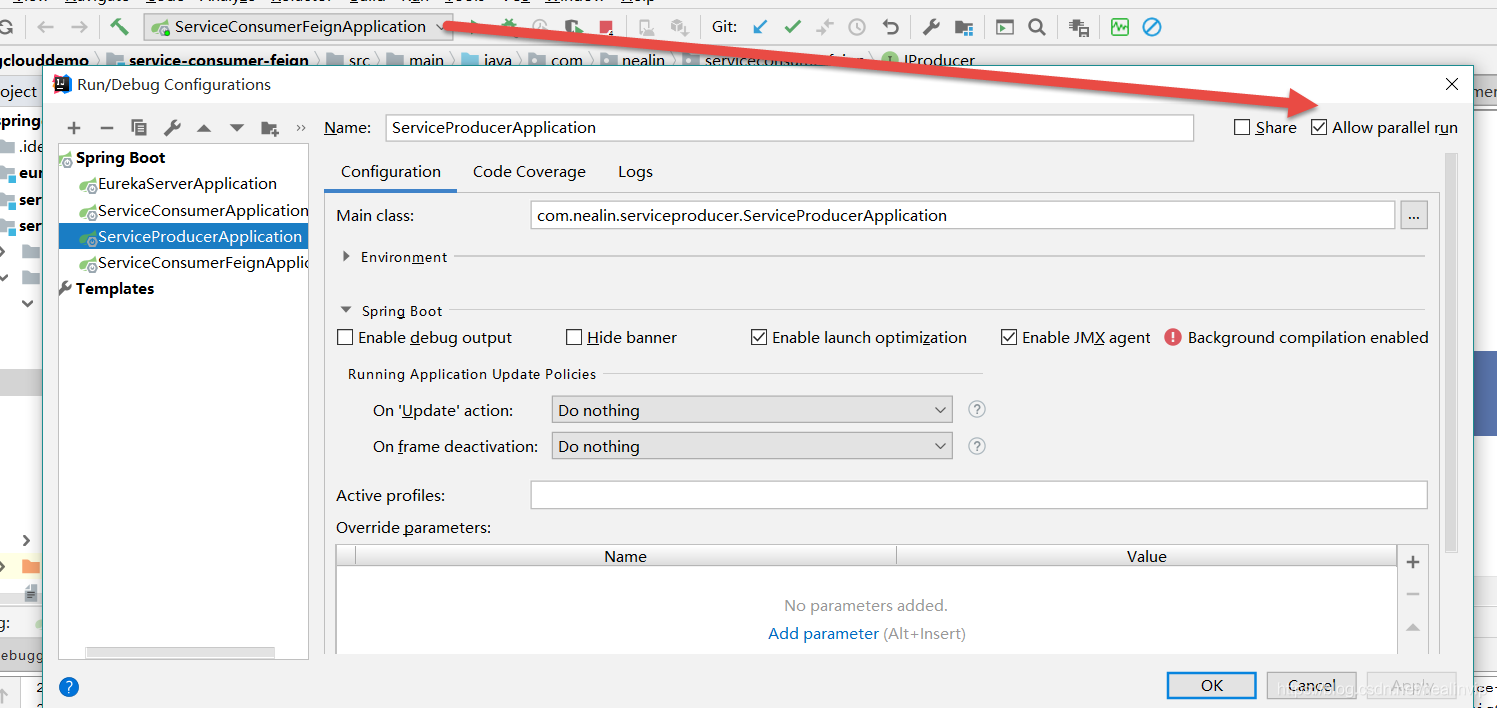
Task: Navigate back with left arrow in main toolbar
Action: pos(46,27)
